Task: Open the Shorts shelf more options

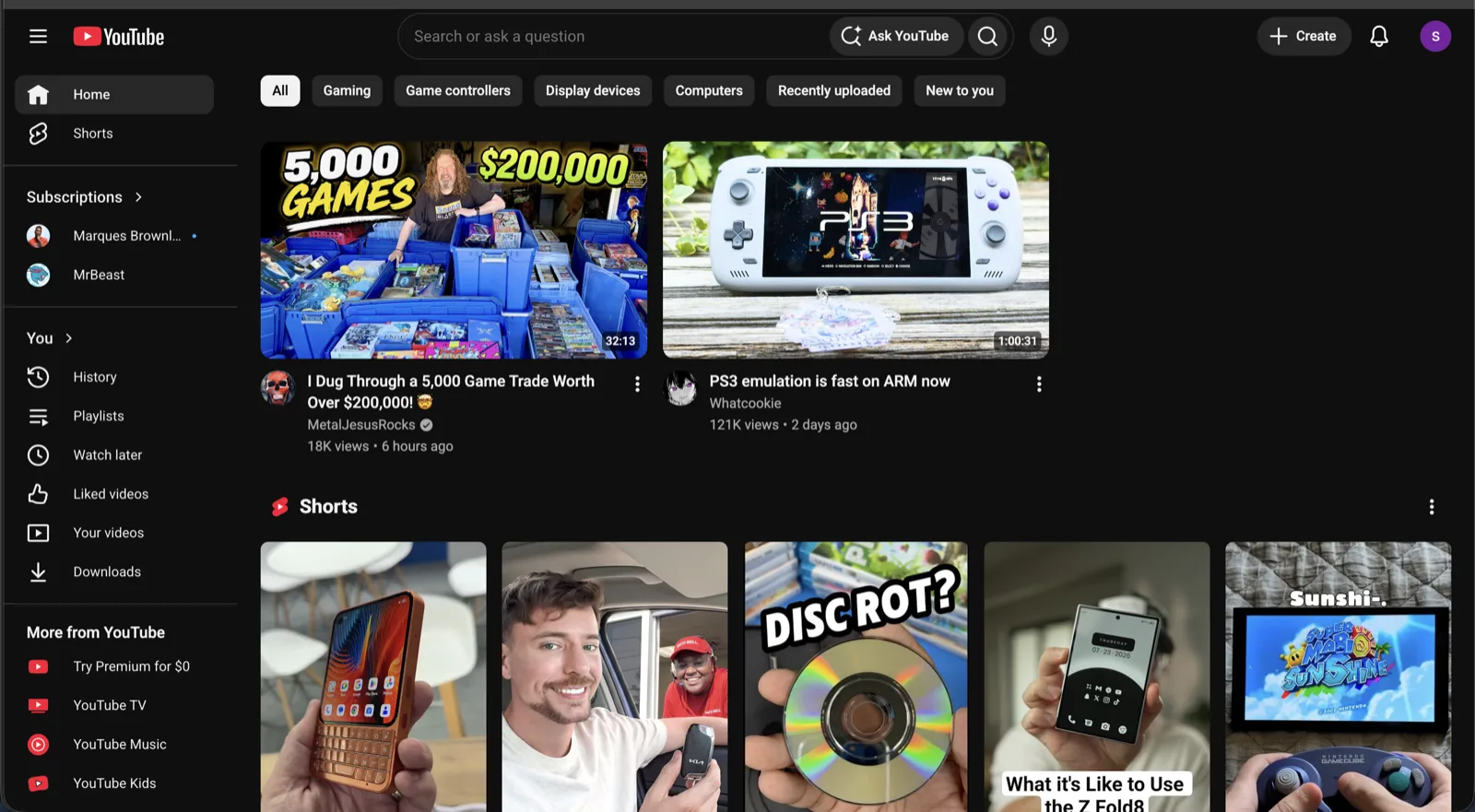Action: point(1432,507)
